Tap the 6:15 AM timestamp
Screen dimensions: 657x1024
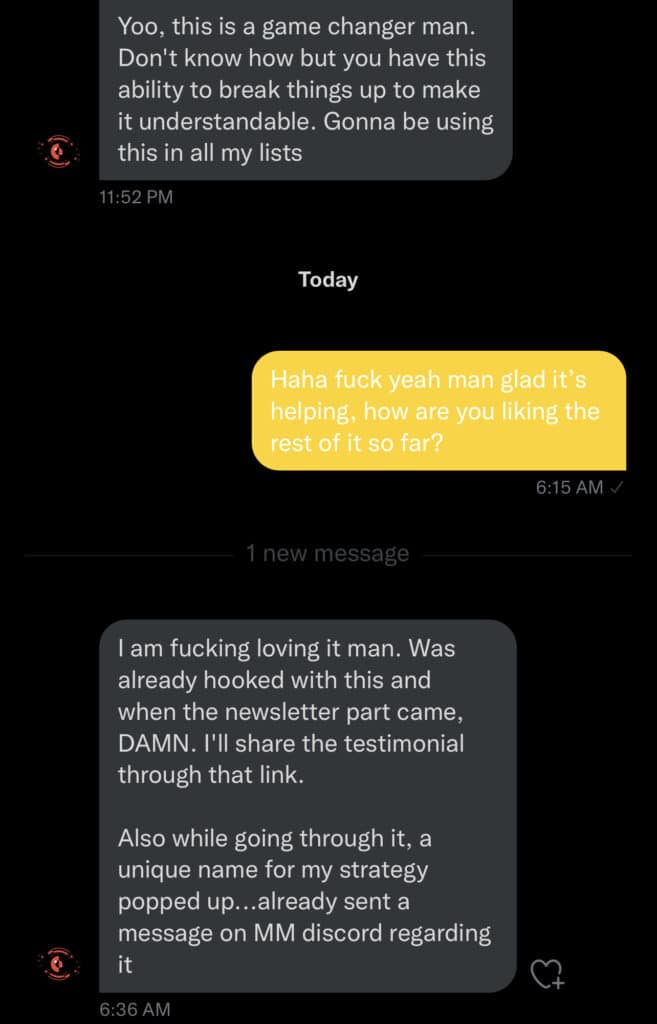click(x=569, y=487)
